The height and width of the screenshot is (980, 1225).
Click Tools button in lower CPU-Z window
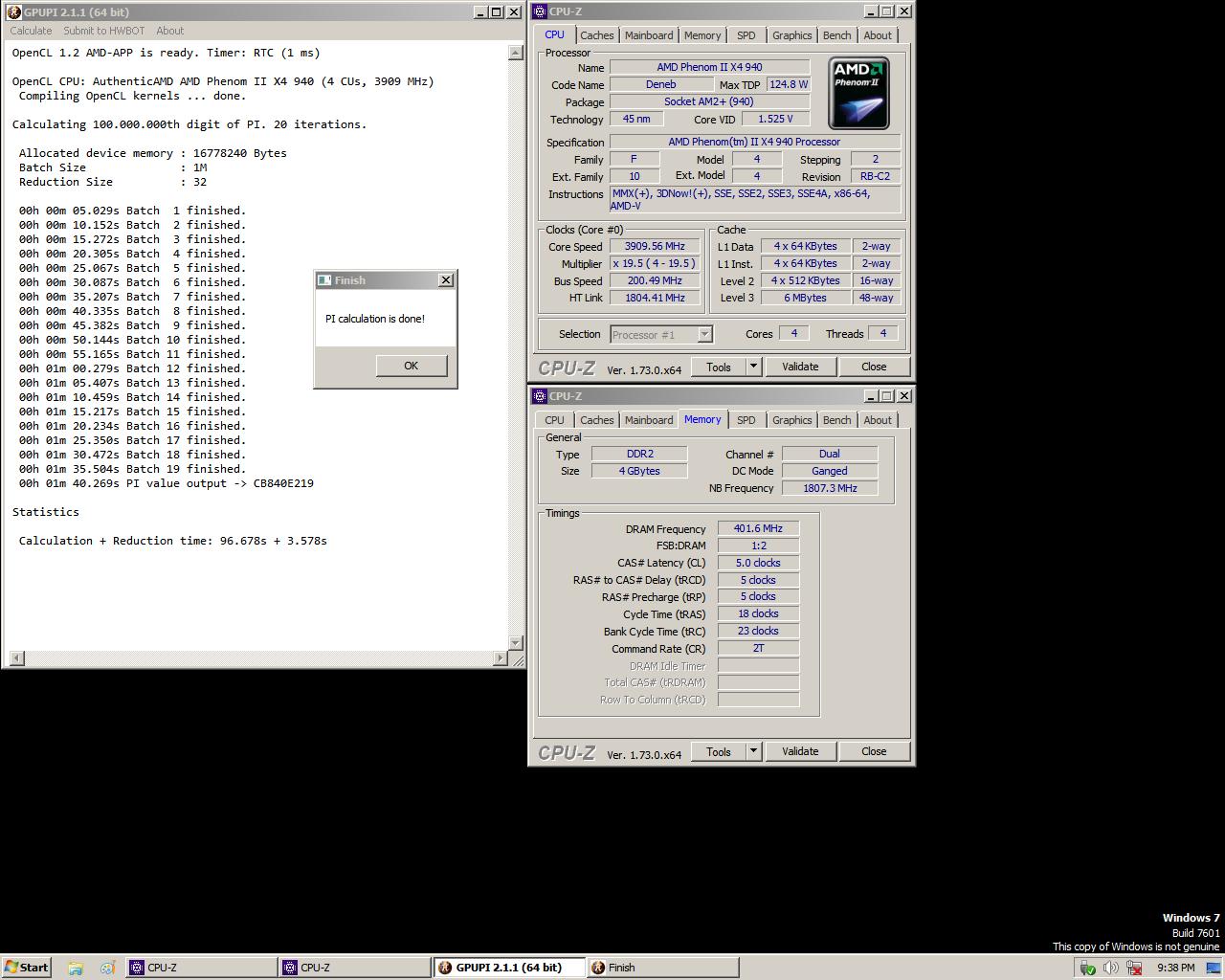[x=718, y=751]
